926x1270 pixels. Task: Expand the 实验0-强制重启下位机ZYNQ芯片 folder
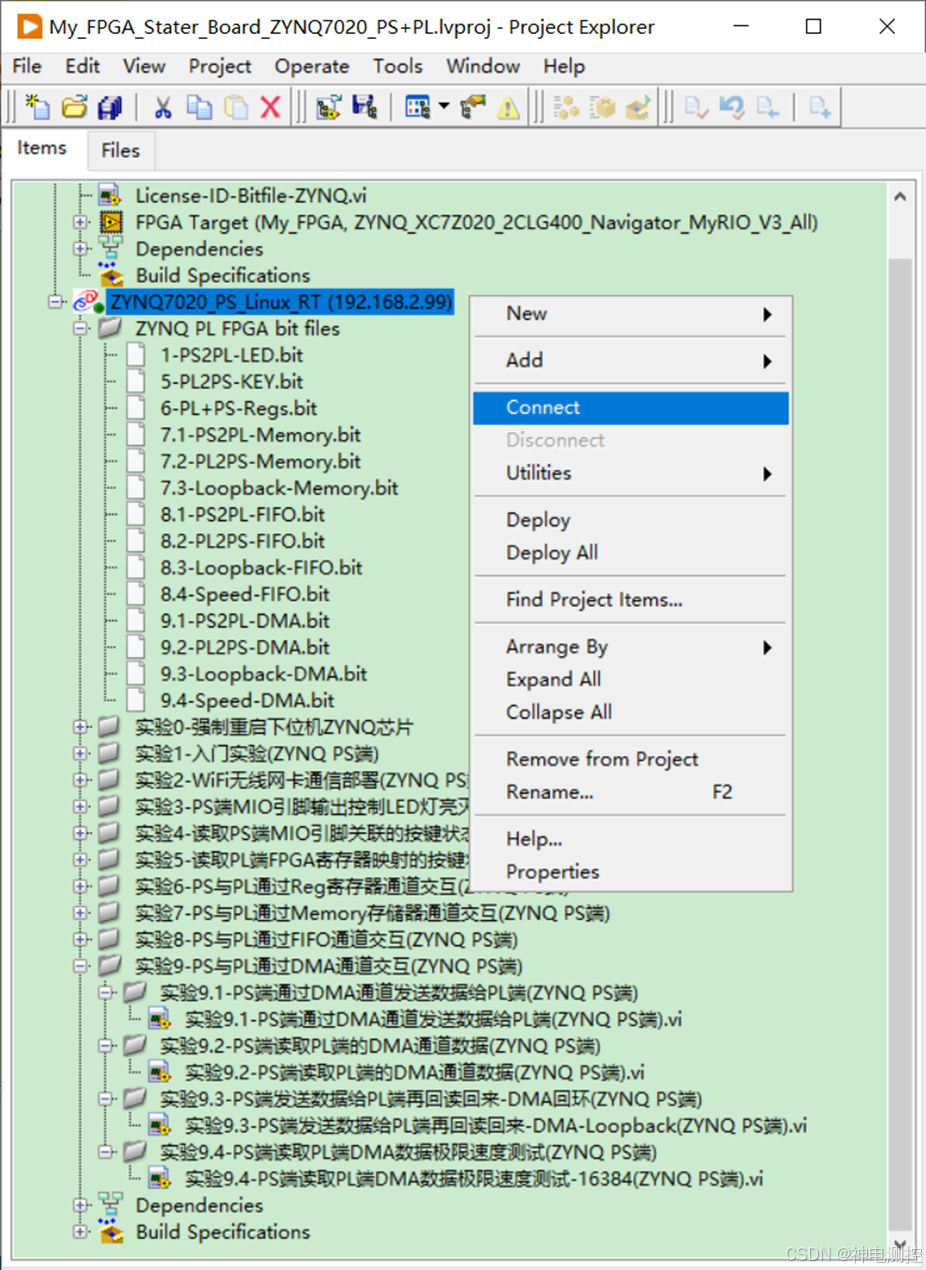point(81,727)
